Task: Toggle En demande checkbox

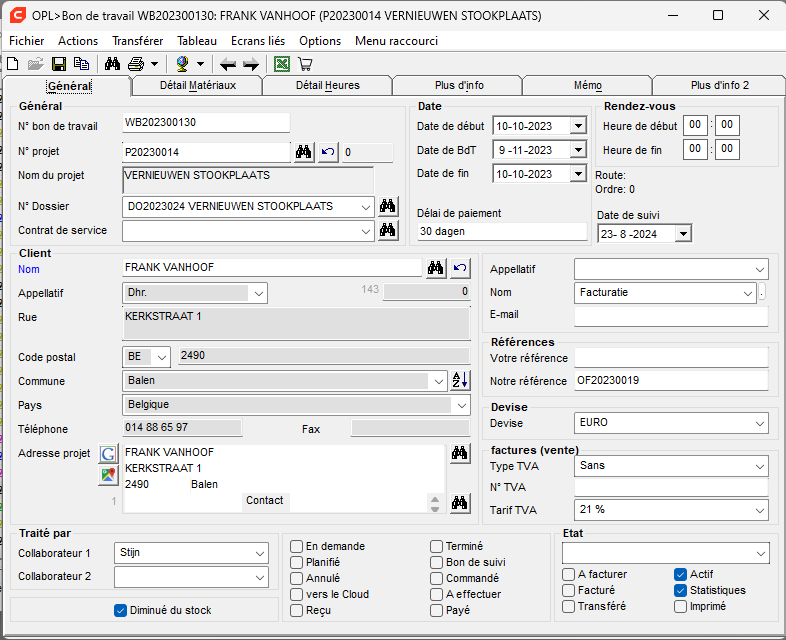Action: click(x=297, y=546)
